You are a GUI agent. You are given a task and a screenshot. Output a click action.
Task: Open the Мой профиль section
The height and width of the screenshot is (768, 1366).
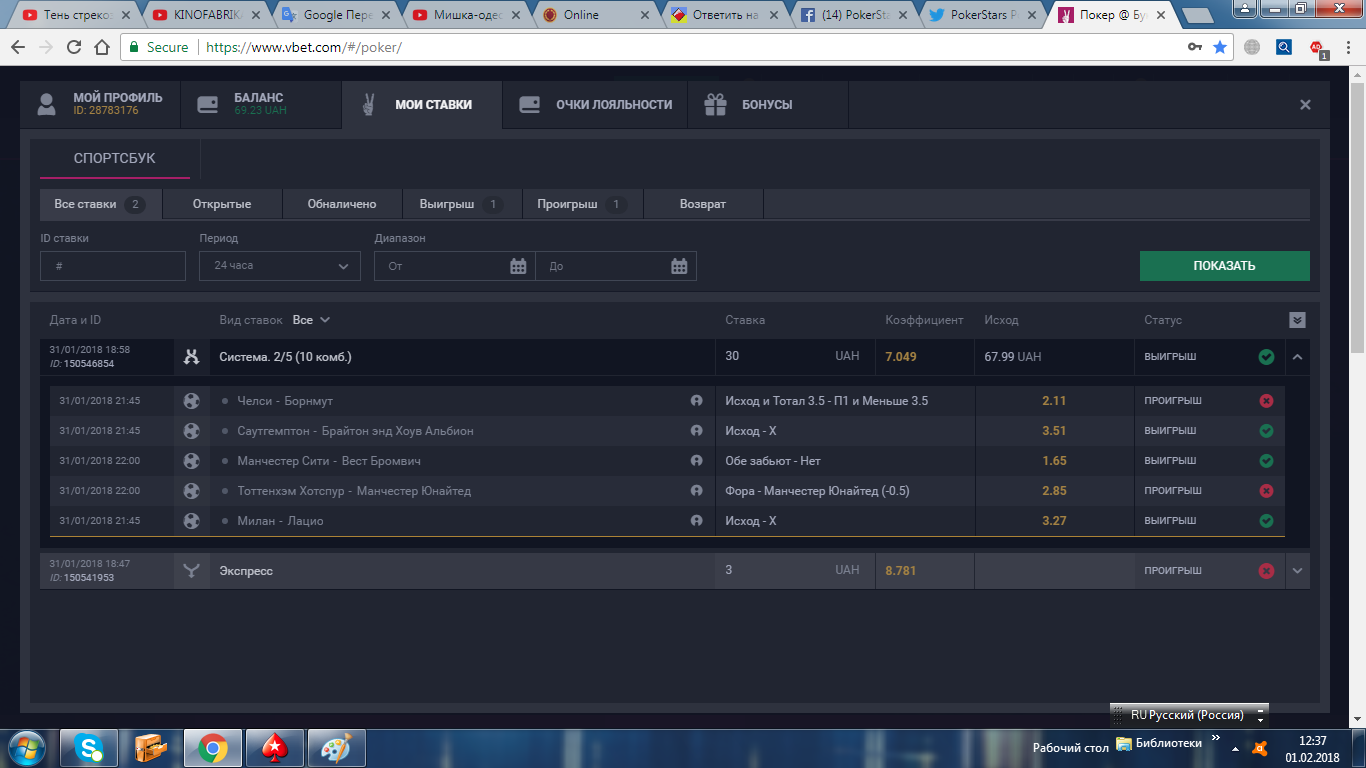[100, 104]
